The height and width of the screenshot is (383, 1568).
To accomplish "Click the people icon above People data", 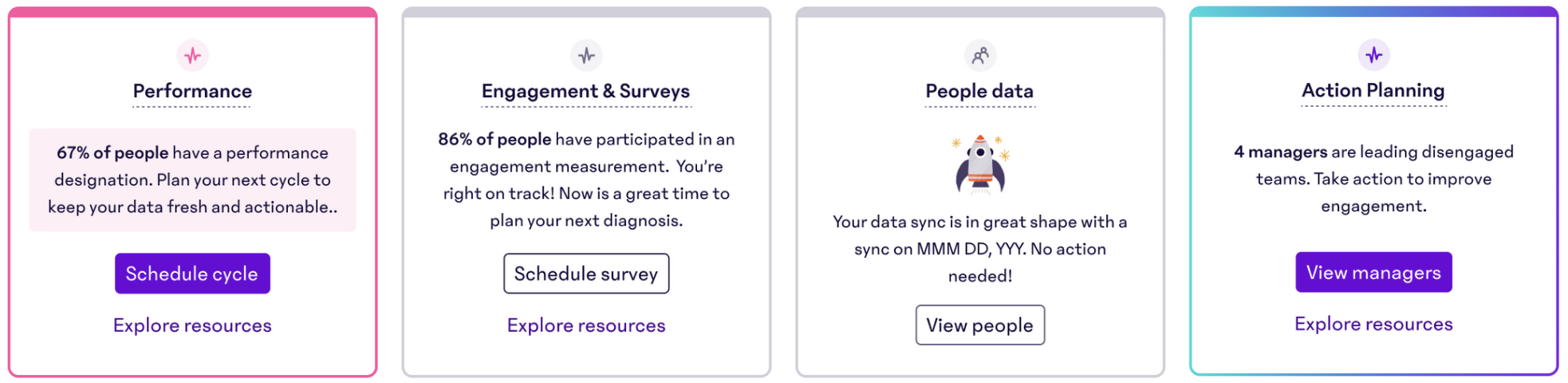I will coord(980,55).
